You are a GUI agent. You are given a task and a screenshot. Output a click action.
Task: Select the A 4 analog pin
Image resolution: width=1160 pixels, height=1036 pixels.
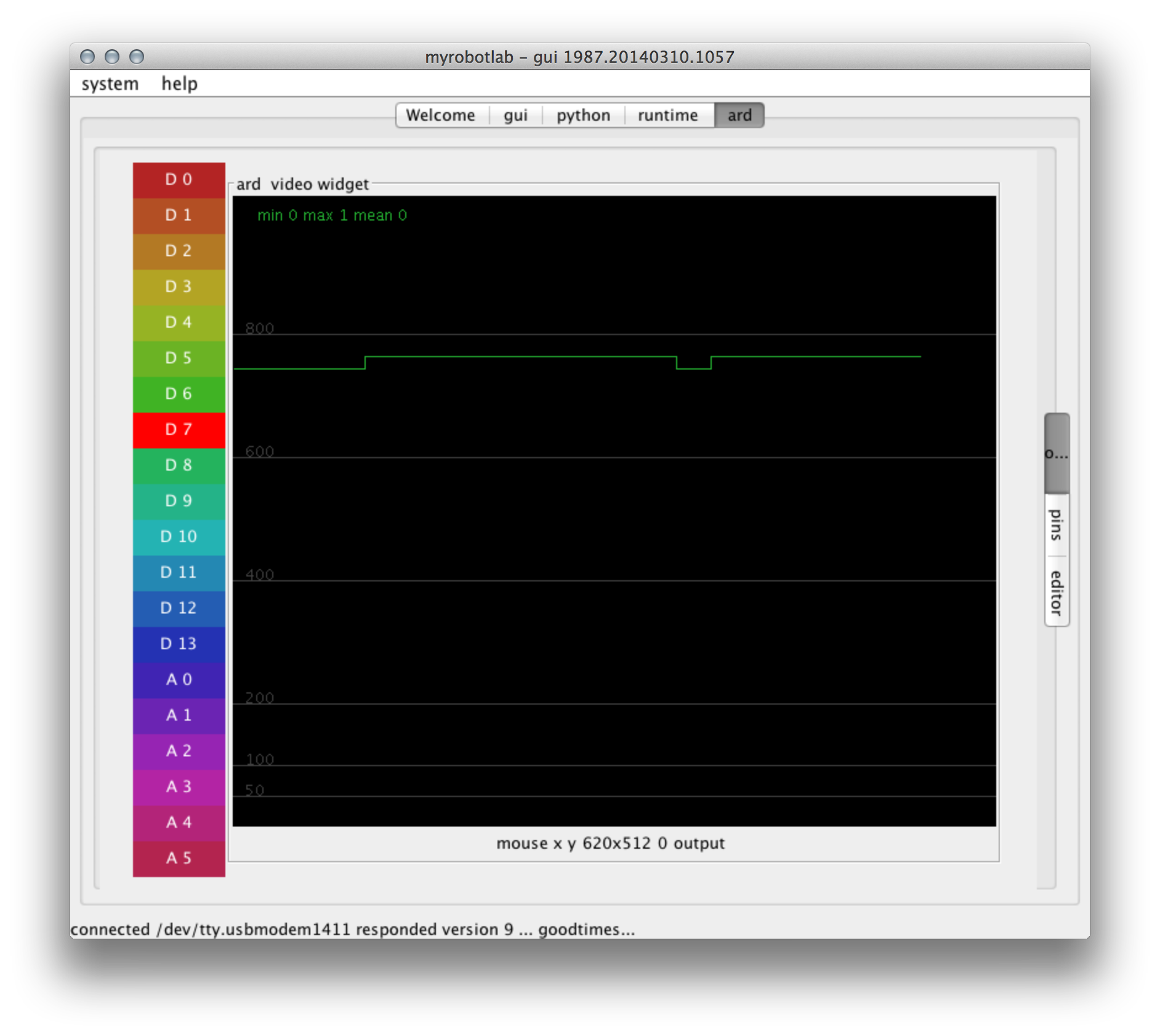(x=179, y=823)
